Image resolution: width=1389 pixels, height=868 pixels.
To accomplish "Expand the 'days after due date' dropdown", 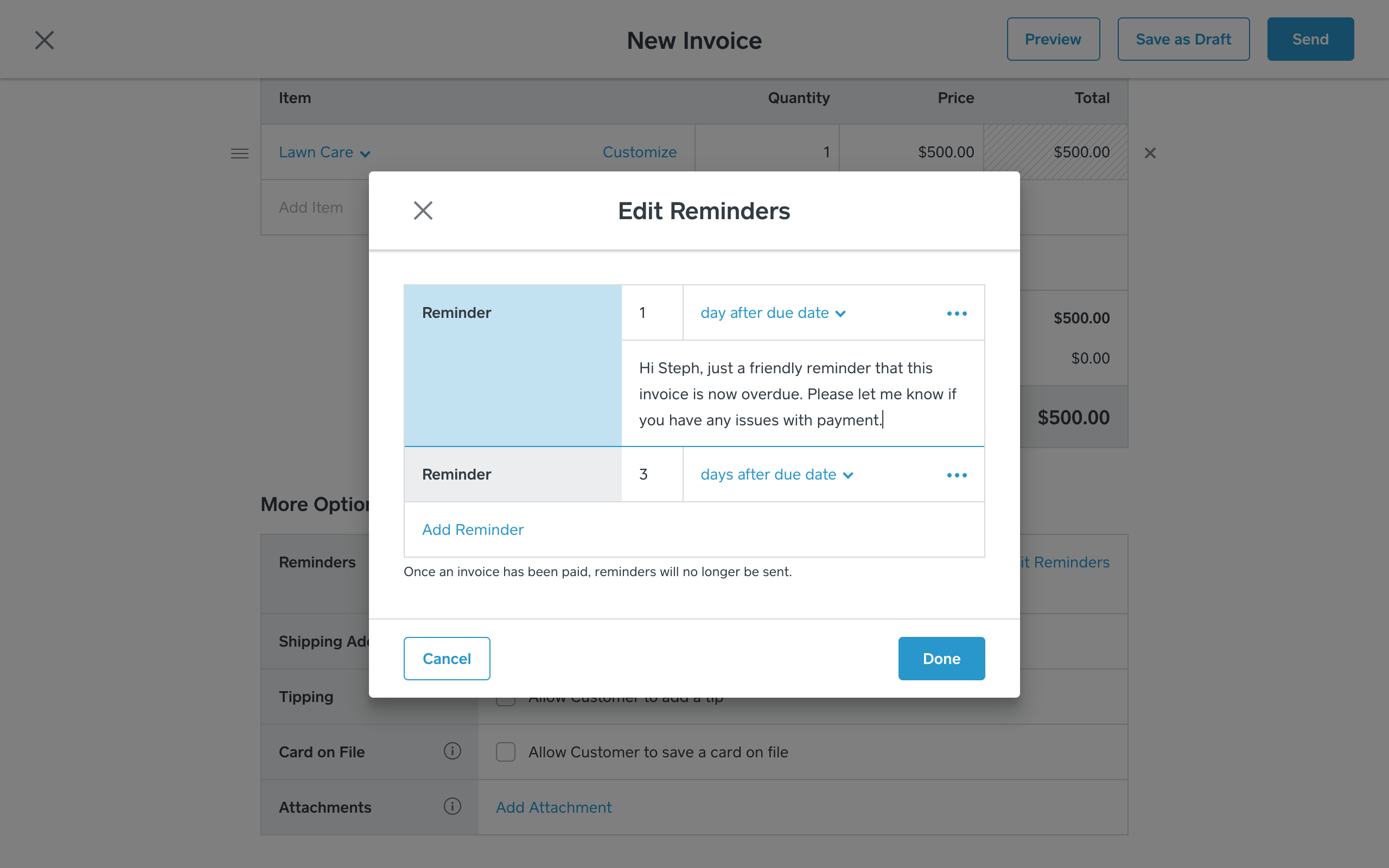I will coord(777,475).
